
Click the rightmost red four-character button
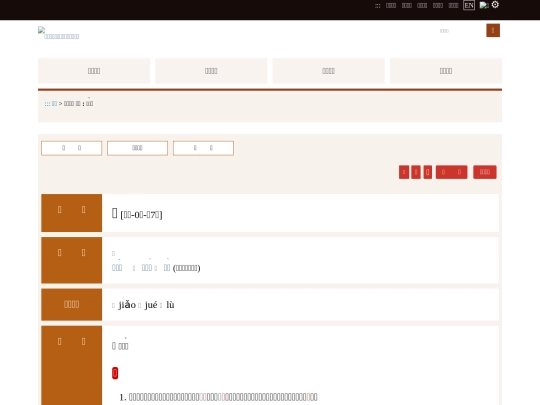point(485,172)
